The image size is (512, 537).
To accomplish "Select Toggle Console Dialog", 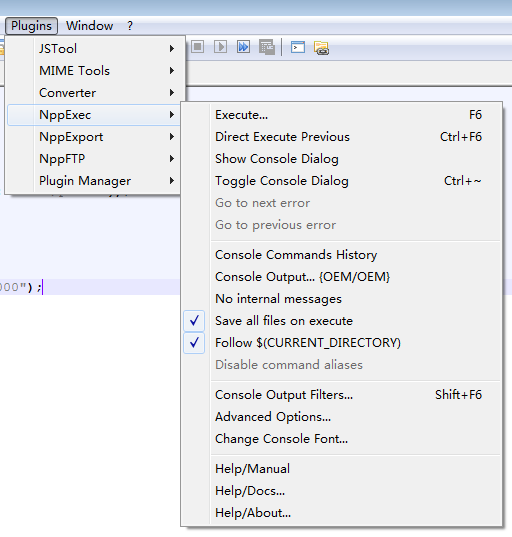I will pos(341,181).
